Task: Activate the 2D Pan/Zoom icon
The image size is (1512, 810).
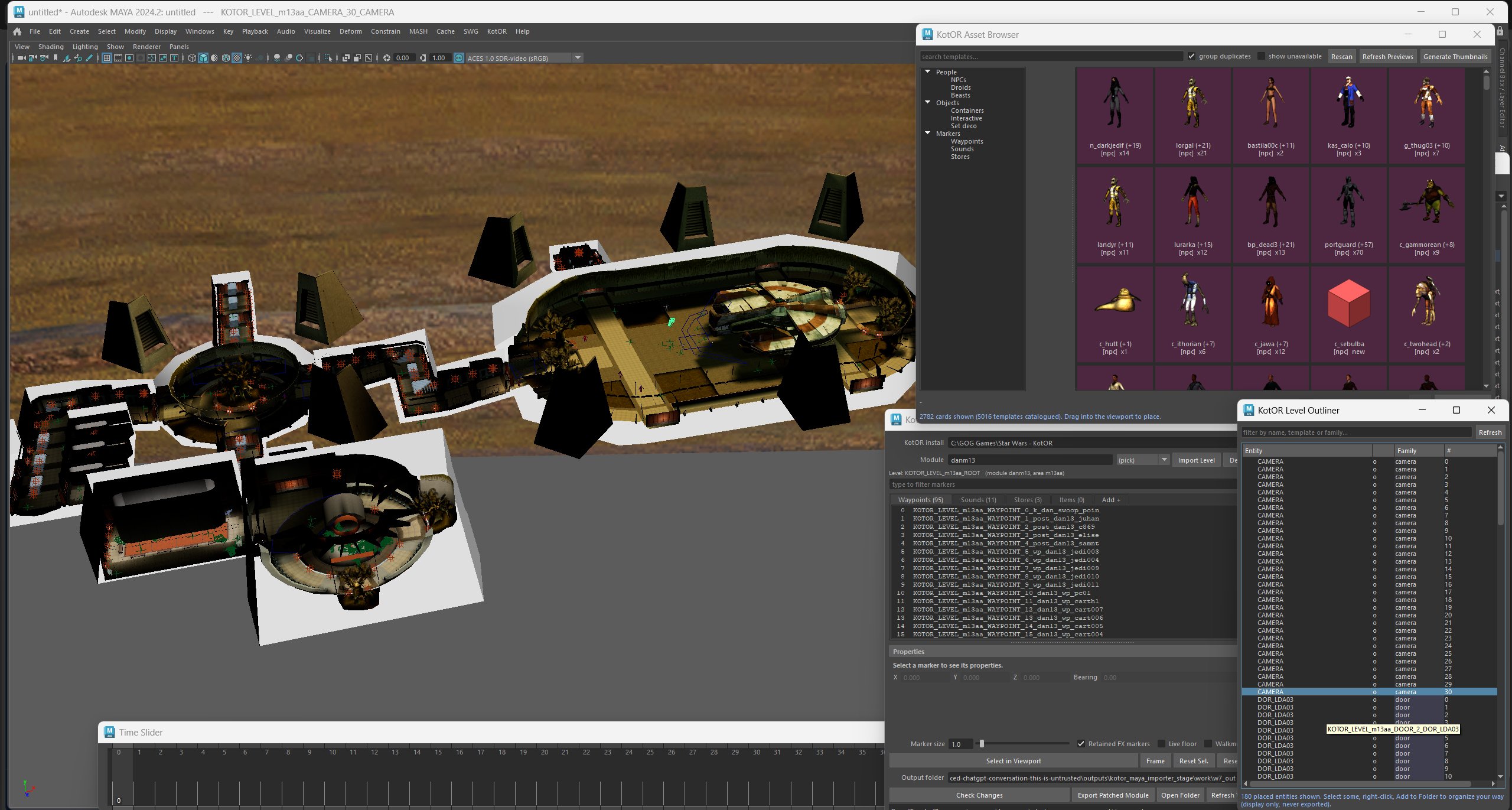Action: (x=79, y=58)
